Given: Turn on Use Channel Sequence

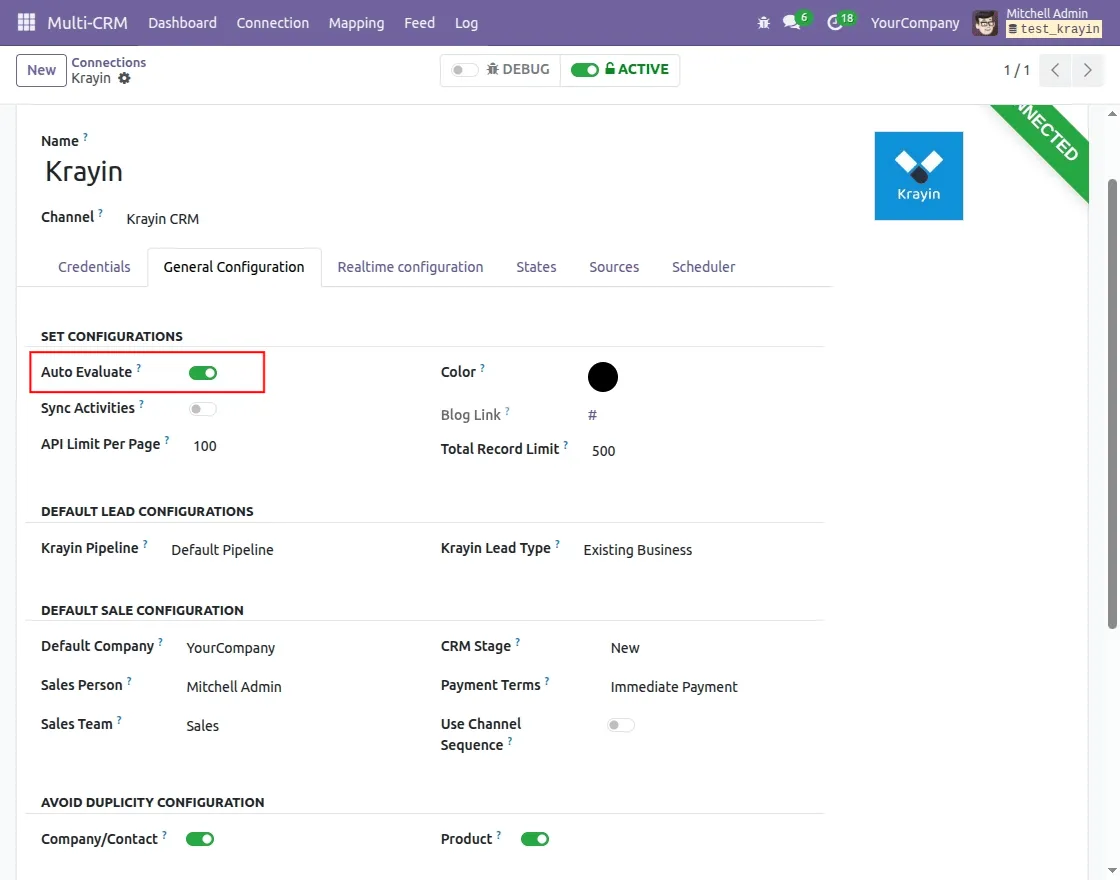Looking at the screenshot, I should point(620,724).
